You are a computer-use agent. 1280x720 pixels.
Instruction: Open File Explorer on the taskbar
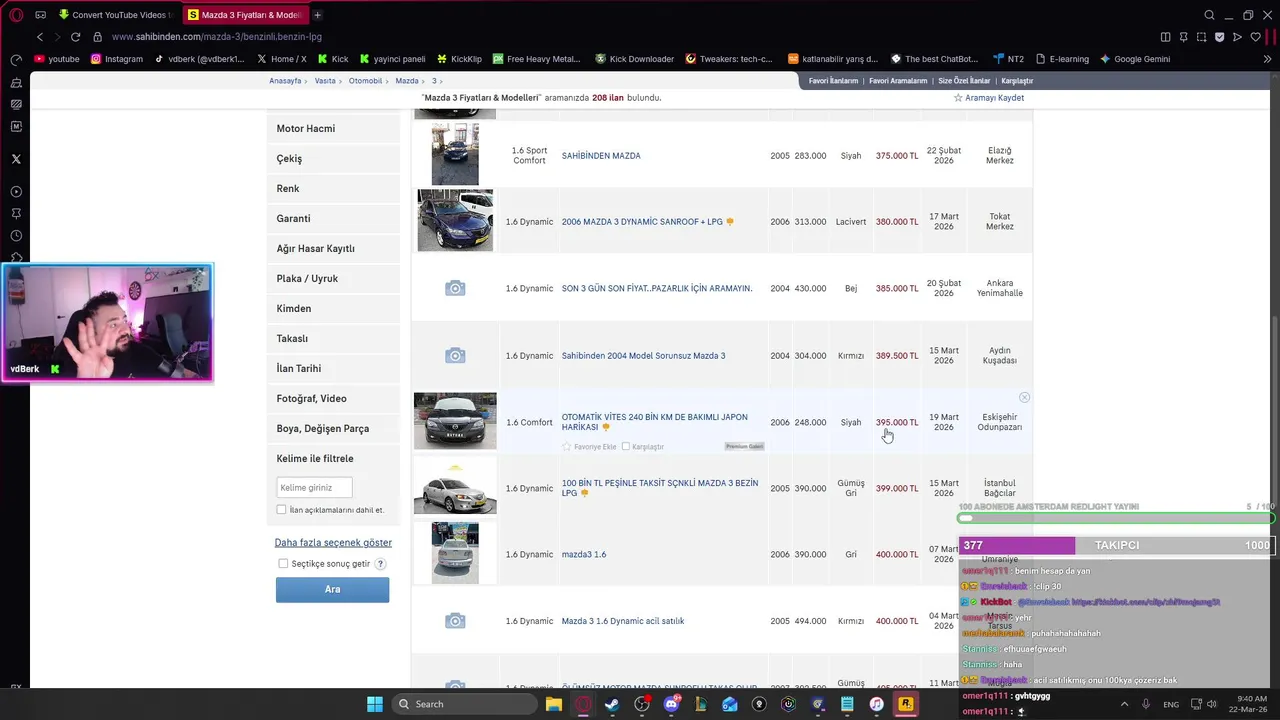[x=553, y=704]
